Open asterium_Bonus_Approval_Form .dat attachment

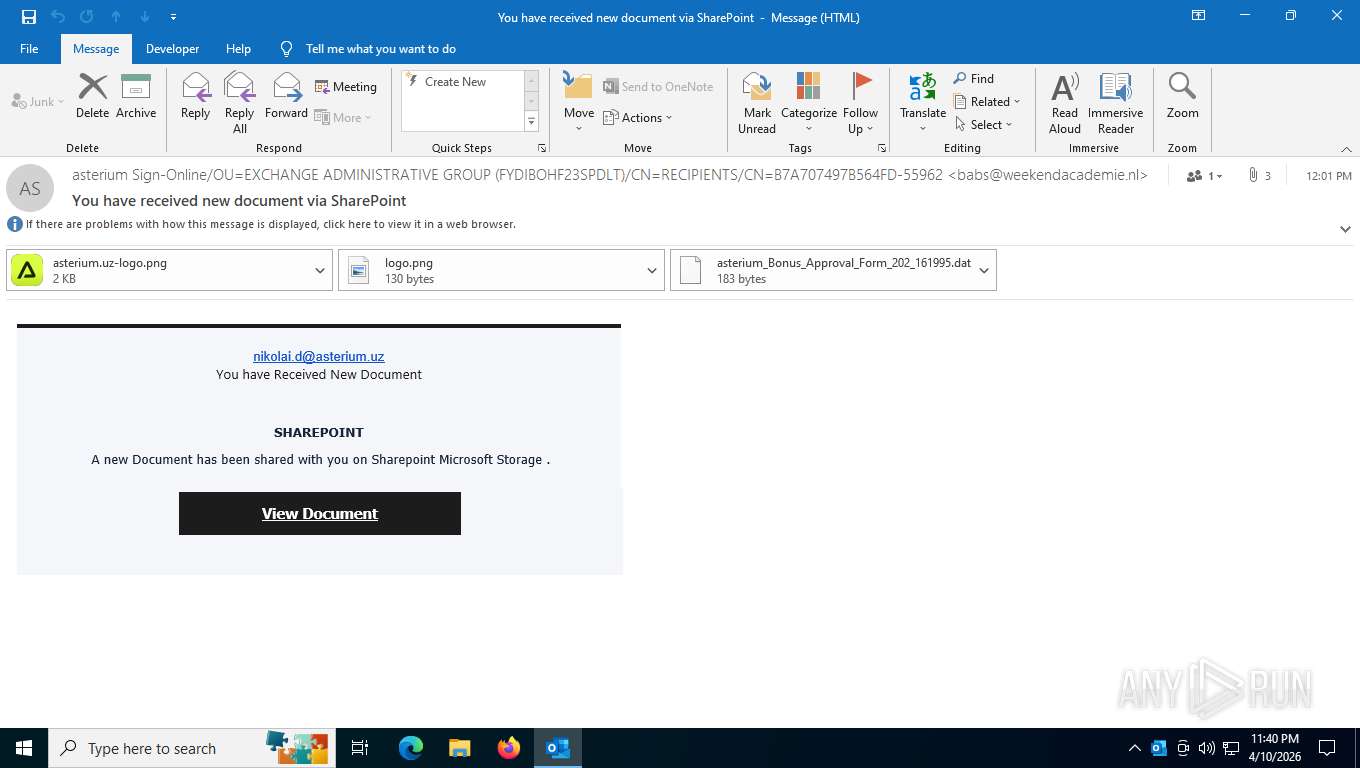coord(822,270)
